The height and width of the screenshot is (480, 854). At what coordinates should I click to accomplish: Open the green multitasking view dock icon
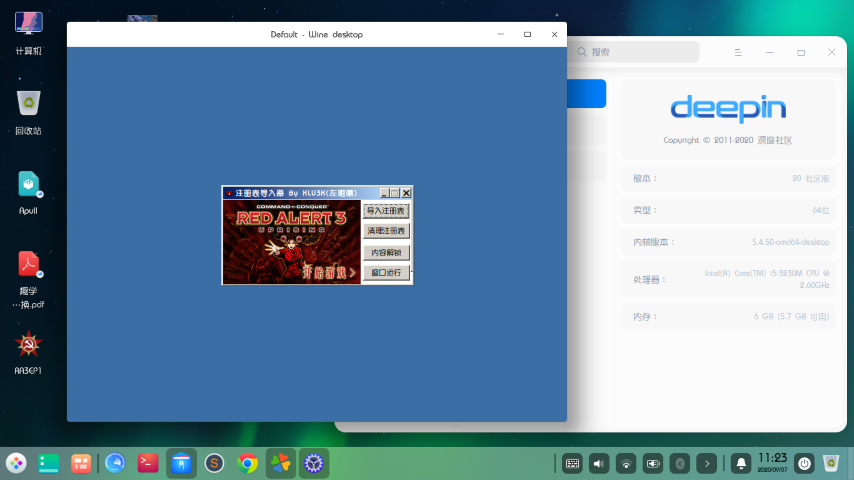[x=48, y=464]
